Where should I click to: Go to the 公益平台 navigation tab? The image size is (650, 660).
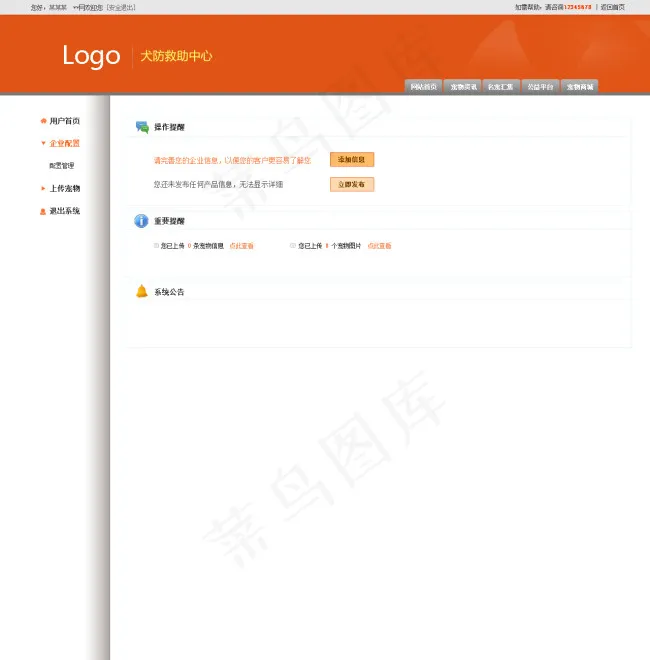pos(540,87)
